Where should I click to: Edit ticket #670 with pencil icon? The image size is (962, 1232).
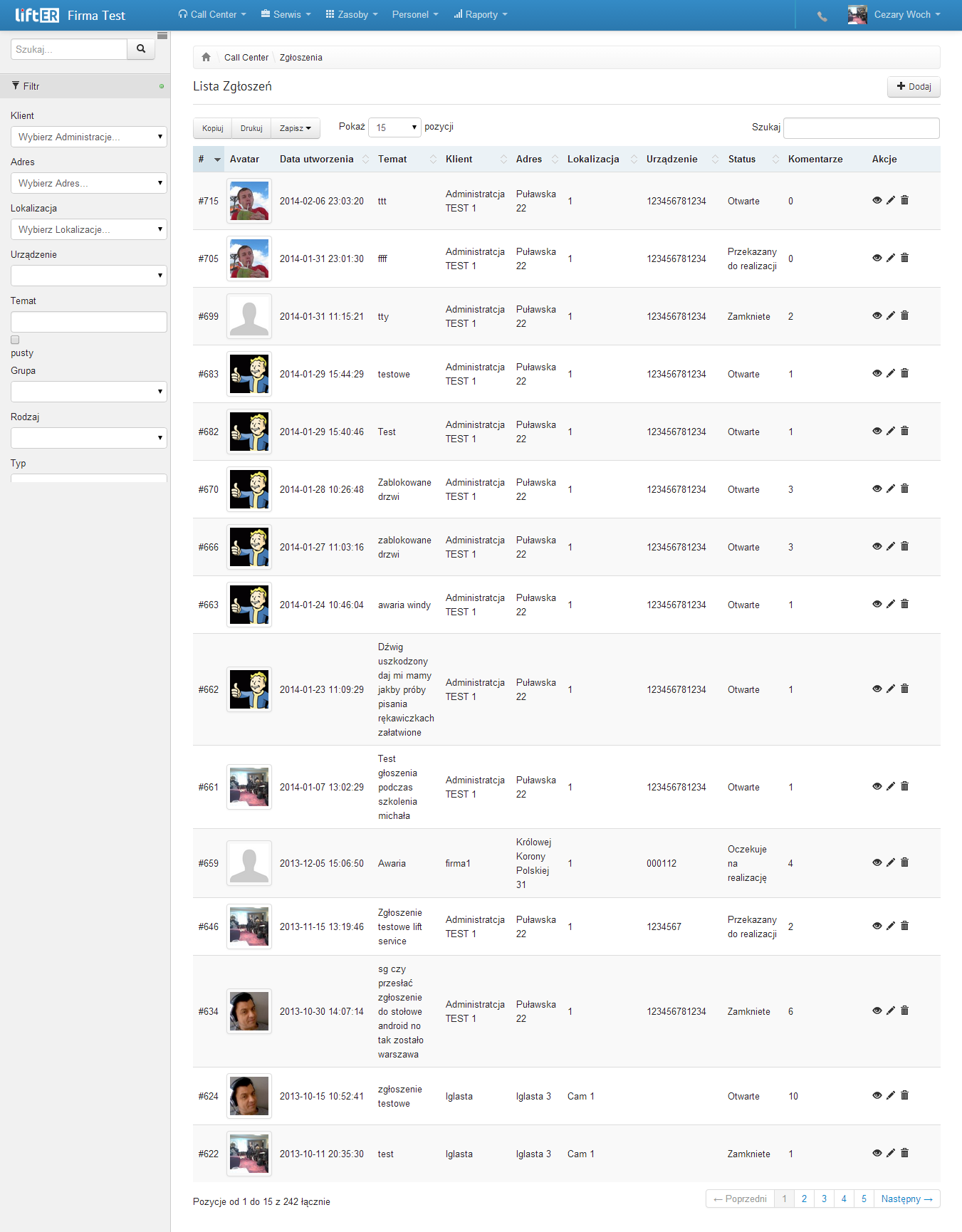tap(890, 489)
